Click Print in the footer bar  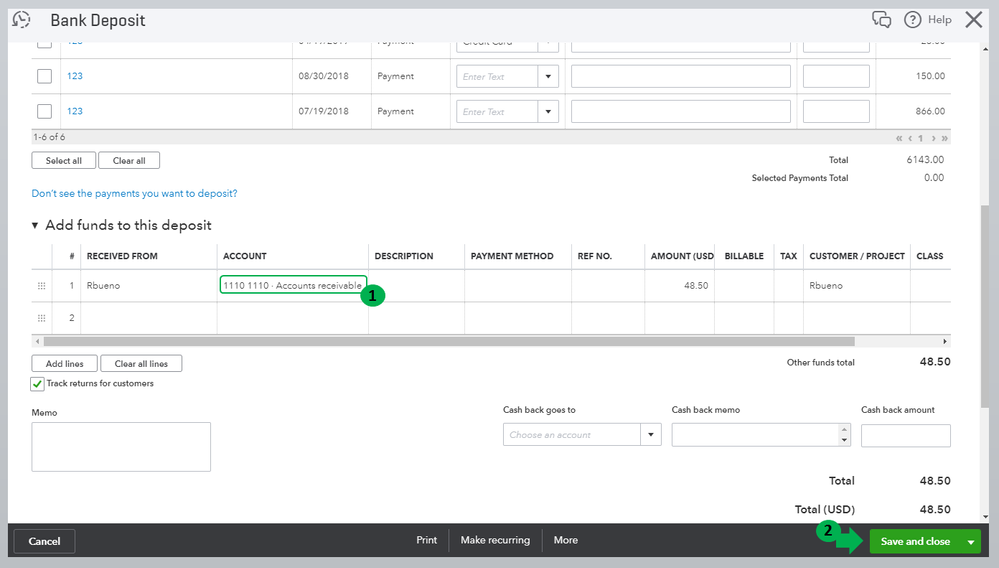[426, 540]
